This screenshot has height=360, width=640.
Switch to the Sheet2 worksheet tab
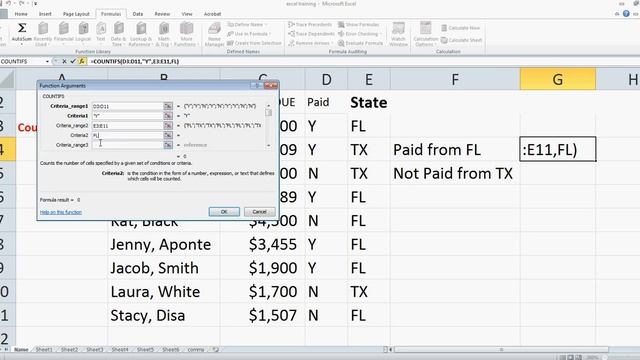[69, 350]
